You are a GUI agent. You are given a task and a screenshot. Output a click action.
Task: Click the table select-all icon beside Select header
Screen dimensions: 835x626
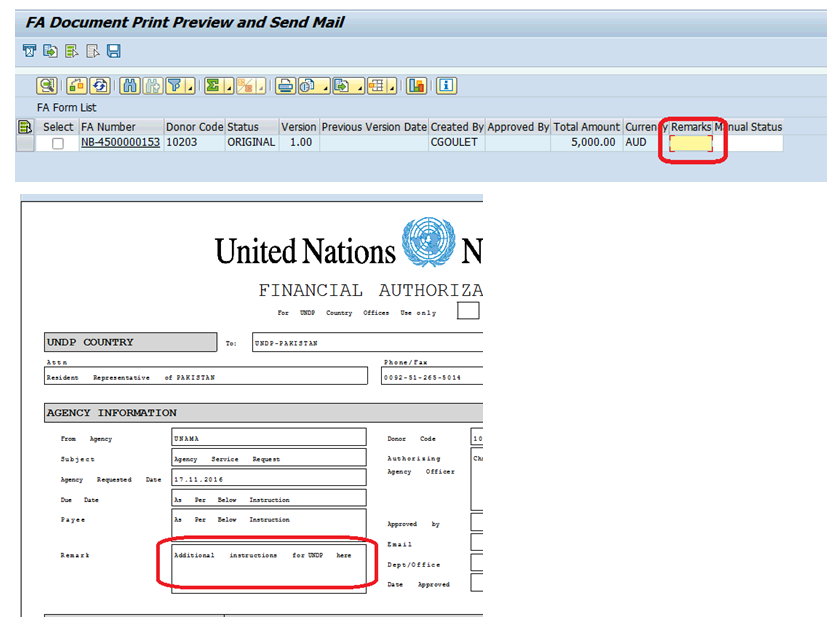pos(25,127)
